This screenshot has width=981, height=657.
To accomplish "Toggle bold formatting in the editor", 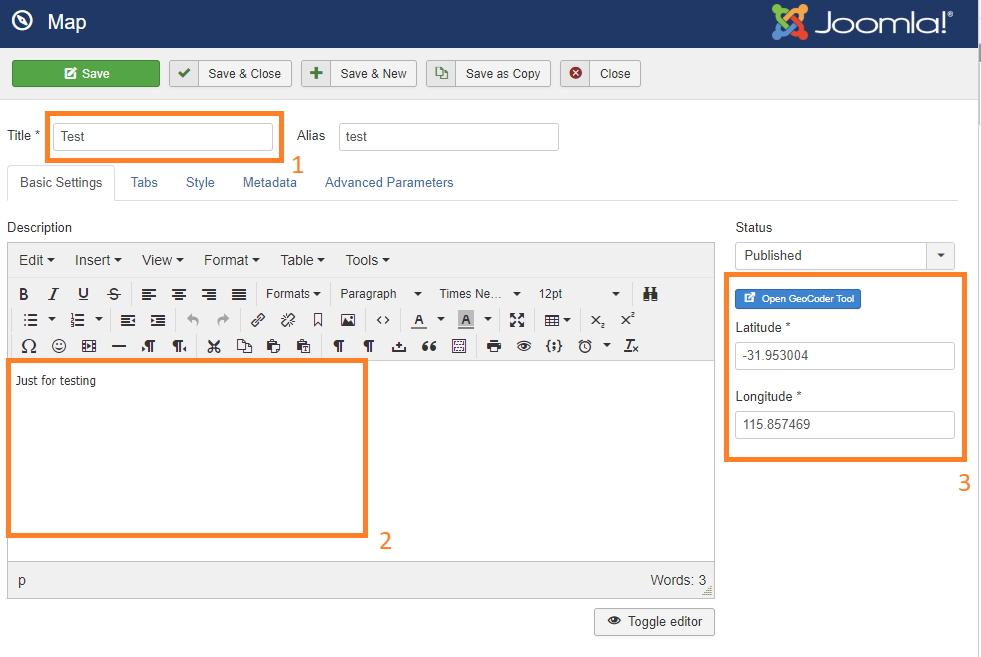I will (x=23, y=293).
